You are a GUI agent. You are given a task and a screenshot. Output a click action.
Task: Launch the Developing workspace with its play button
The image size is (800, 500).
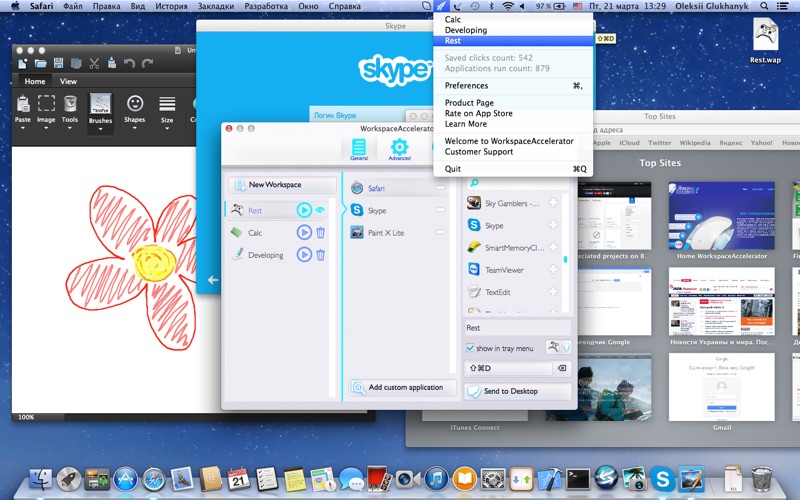pyautogui.click(x=304, y=255)
